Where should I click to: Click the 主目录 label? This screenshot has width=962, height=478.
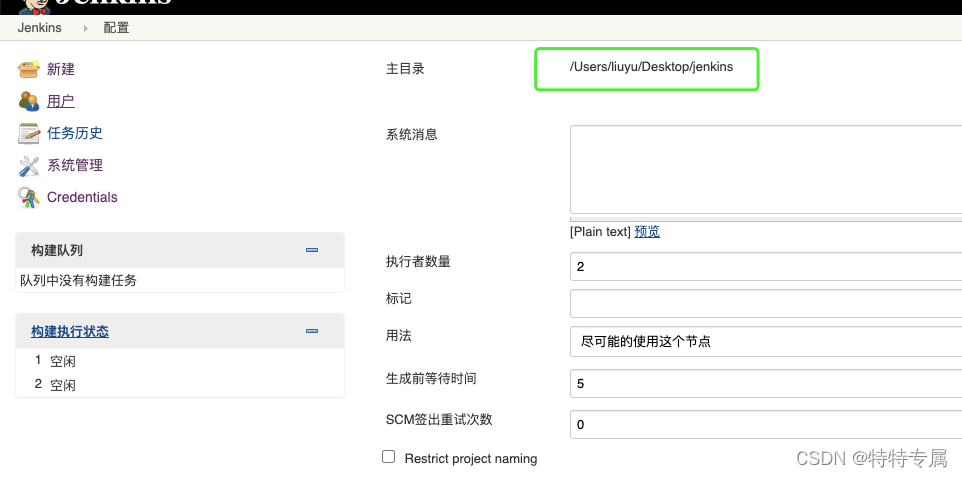(405, 69)
